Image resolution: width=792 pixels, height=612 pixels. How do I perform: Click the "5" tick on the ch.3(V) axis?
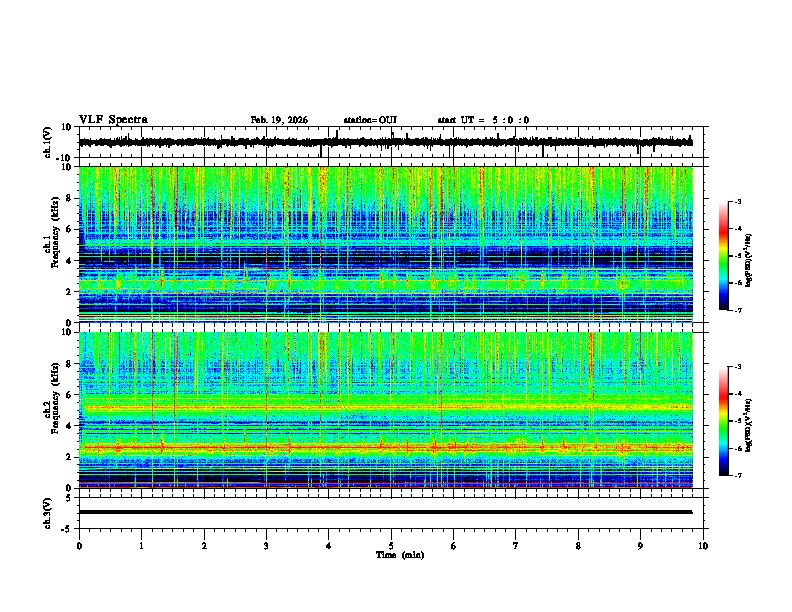69,498
